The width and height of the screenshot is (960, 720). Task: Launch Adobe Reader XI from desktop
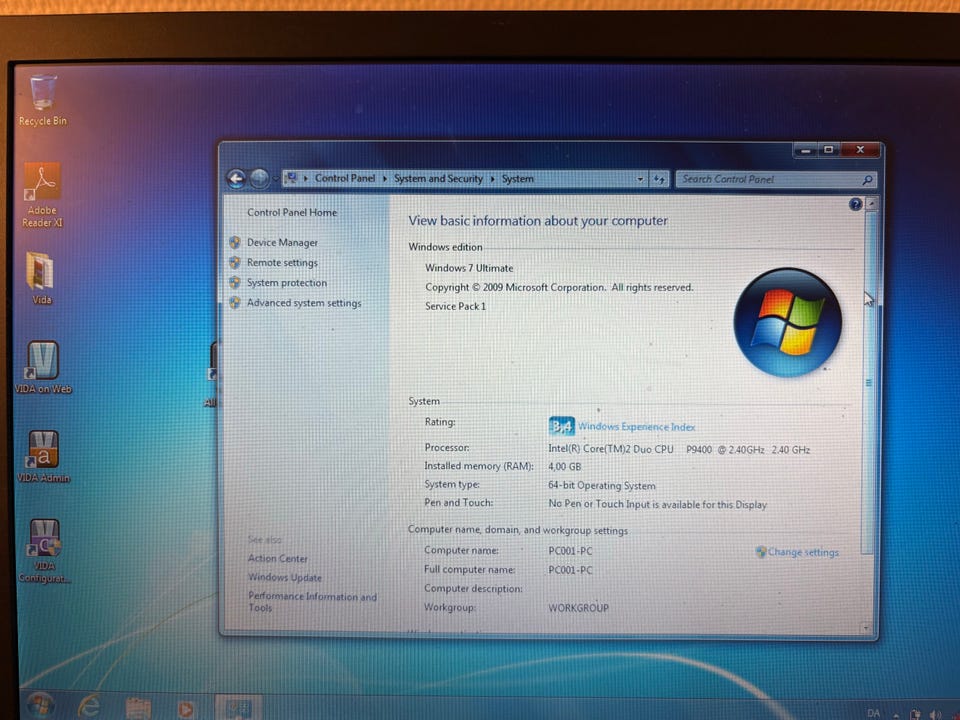point(42,195)
